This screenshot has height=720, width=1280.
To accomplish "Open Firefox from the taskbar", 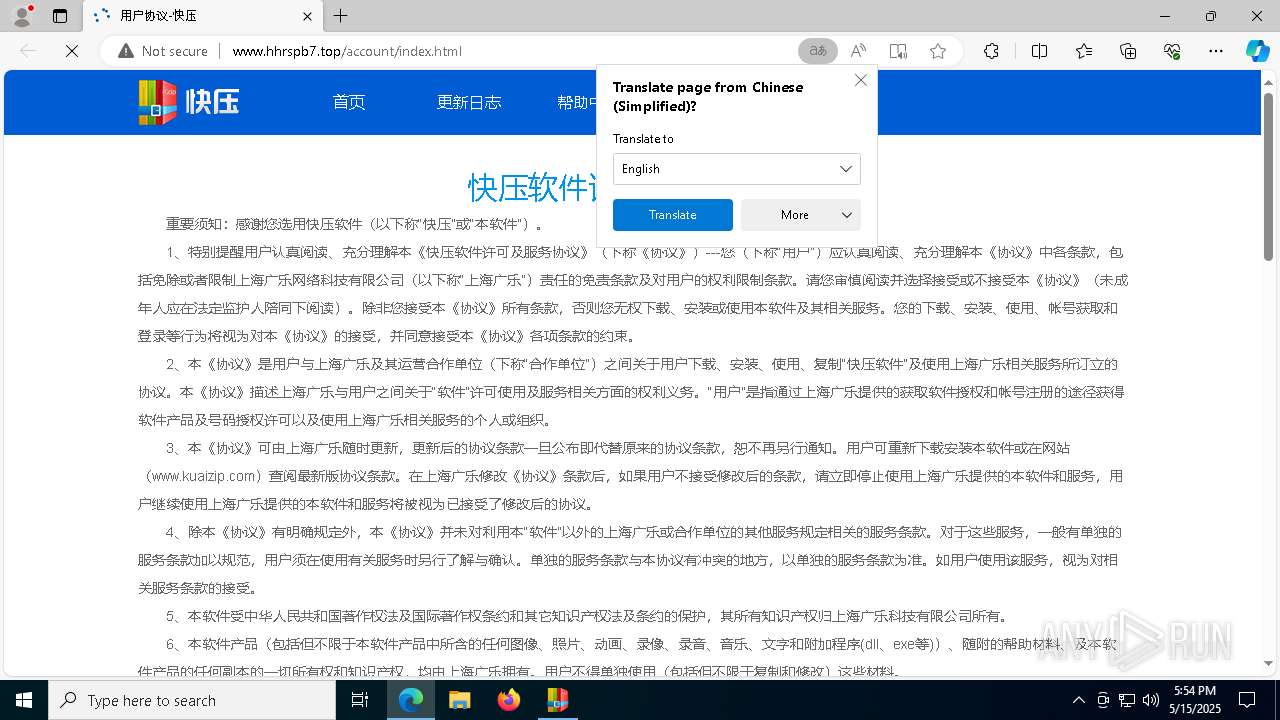I will (509, 700).
